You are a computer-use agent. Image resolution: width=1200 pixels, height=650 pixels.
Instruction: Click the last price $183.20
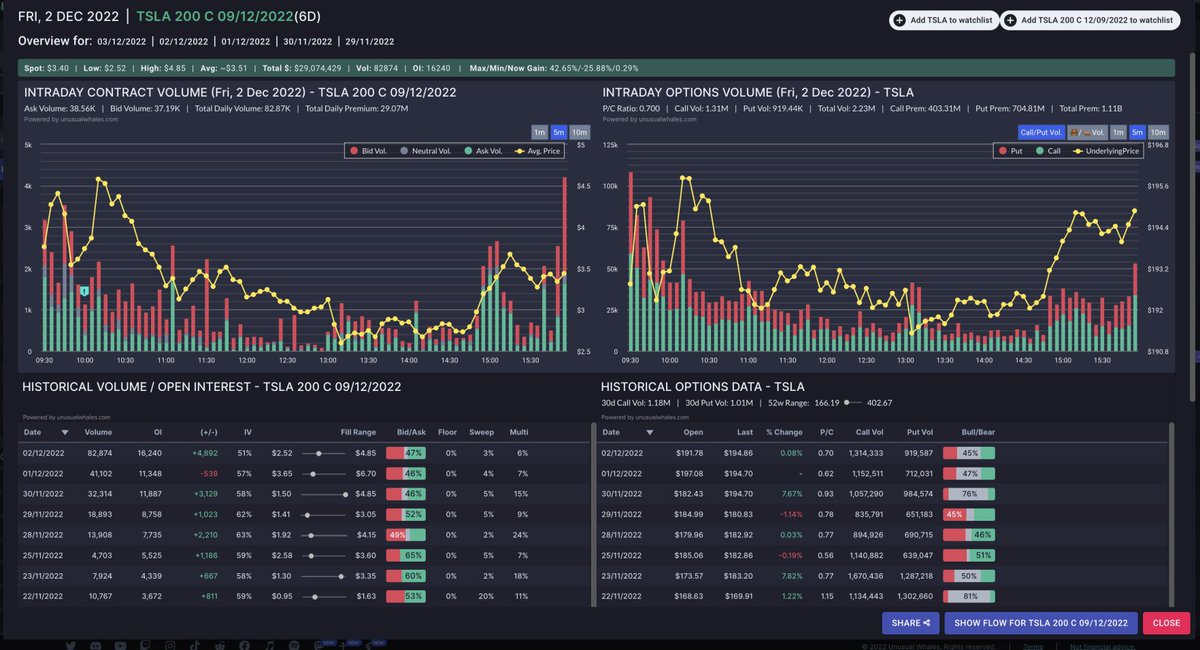(737, 576)
